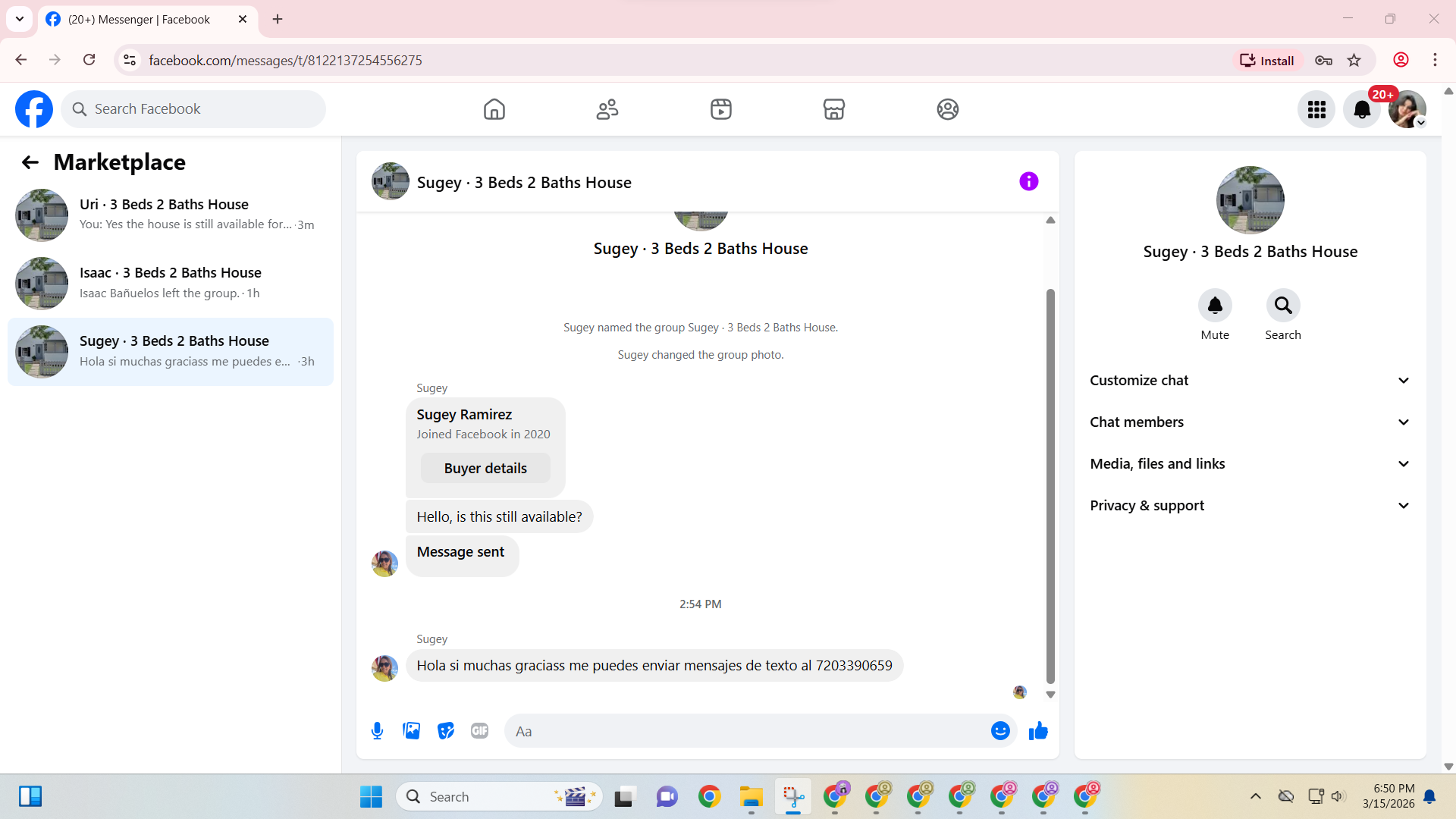Open the password manager key icon
The image size is (1456, 819).
click(x=1323, y=61)
